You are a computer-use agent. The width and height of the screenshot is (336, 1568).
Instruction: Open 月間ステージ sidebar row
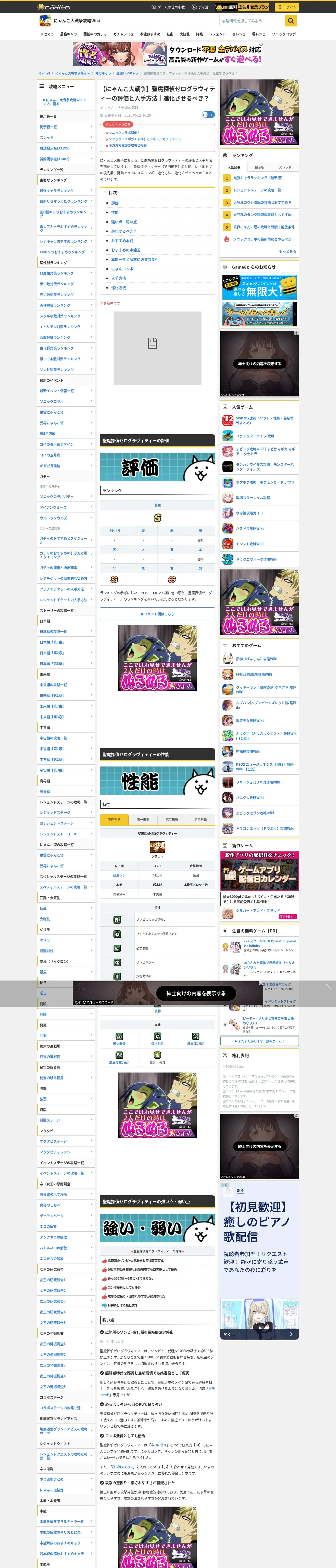point(66,1120)
